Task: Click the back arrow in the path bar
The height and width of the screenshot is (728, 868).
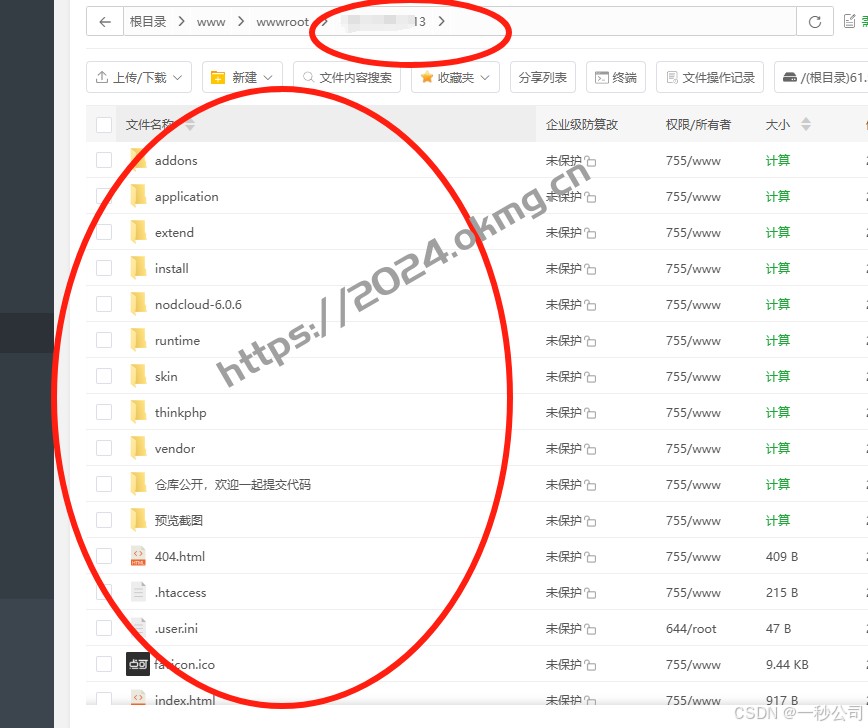Action: pyautogui.click(x=105, y=21)
